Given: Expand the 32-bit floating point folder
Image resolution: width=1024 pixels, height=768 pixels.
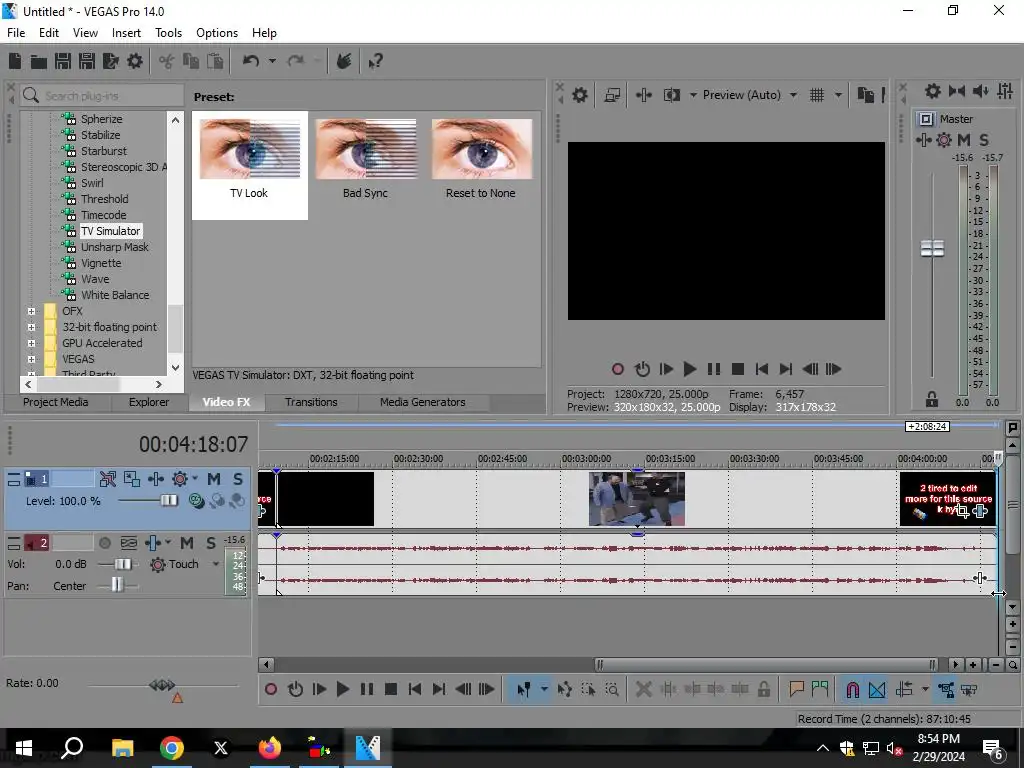Looking at the screenshot, I should point(31,327).
